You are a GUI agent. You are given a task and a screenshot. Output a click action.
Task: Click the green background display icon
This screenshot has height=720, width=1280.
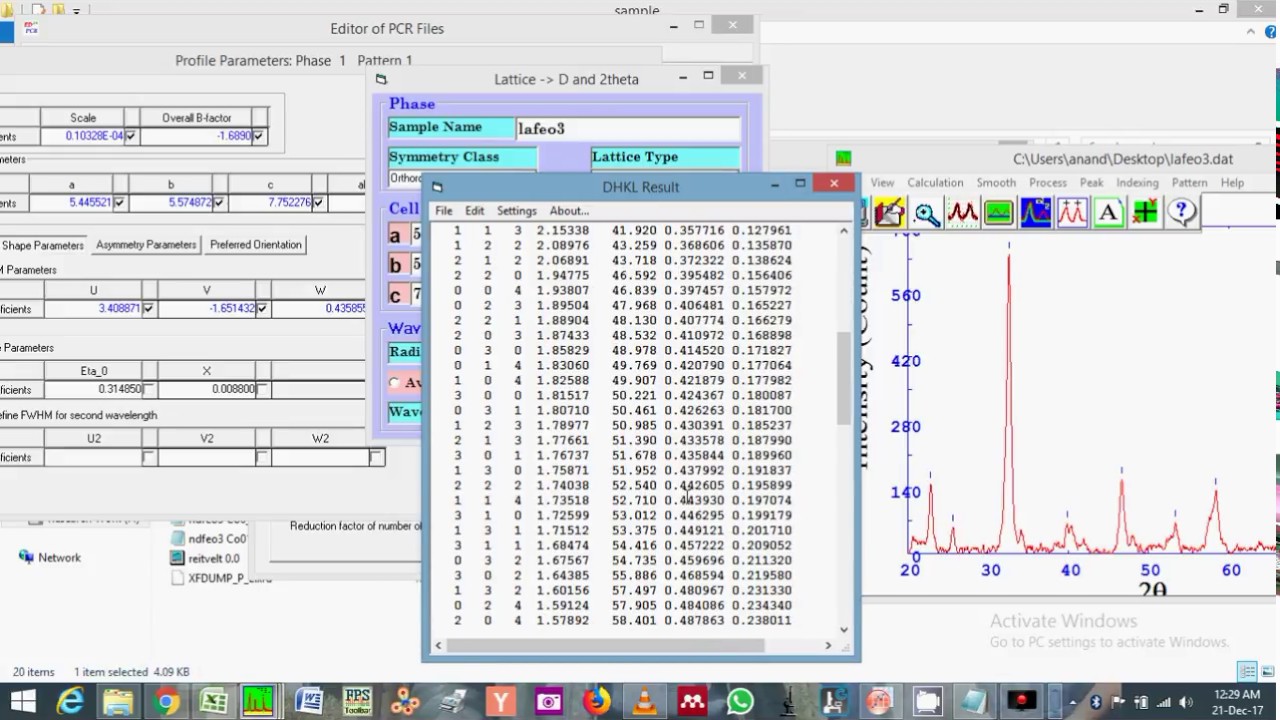[x=999, y=212]
